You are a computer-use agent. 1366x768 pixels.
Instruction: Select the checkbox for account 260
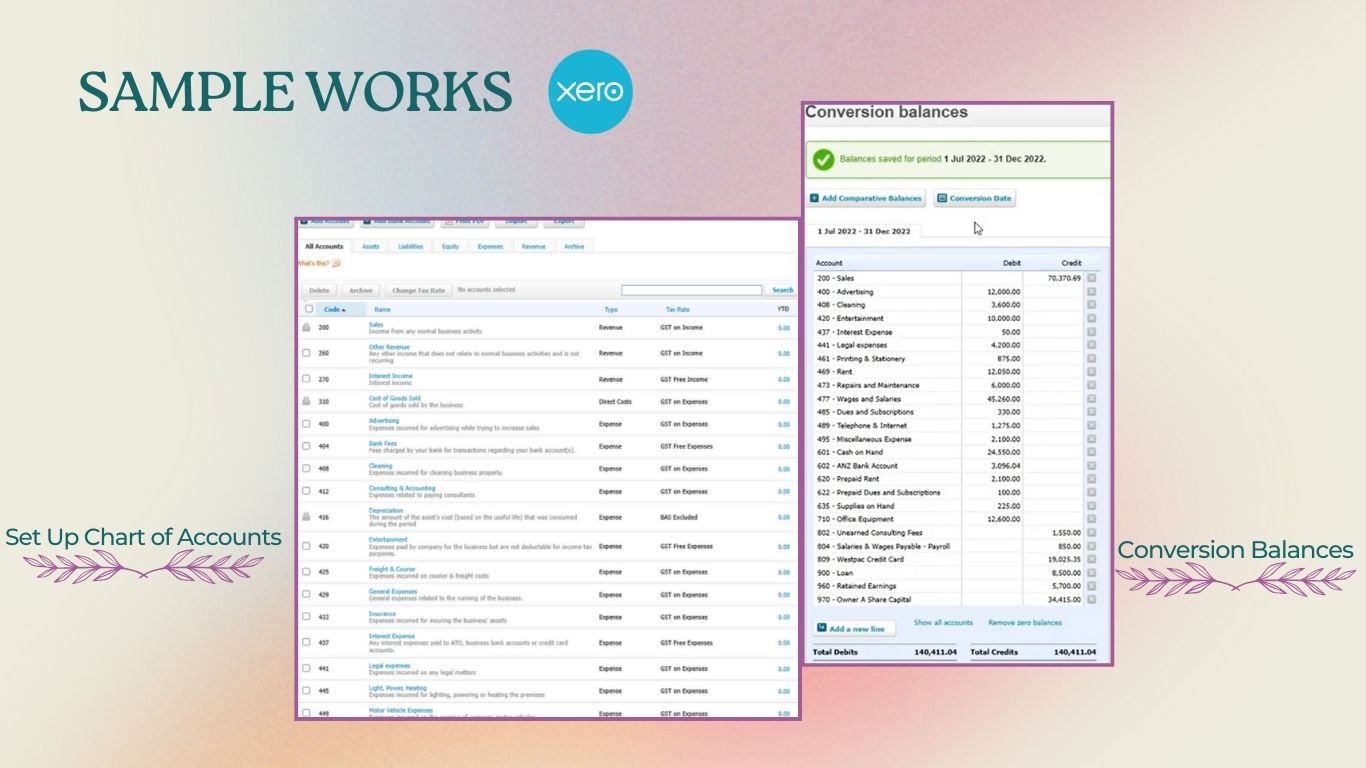306,353
